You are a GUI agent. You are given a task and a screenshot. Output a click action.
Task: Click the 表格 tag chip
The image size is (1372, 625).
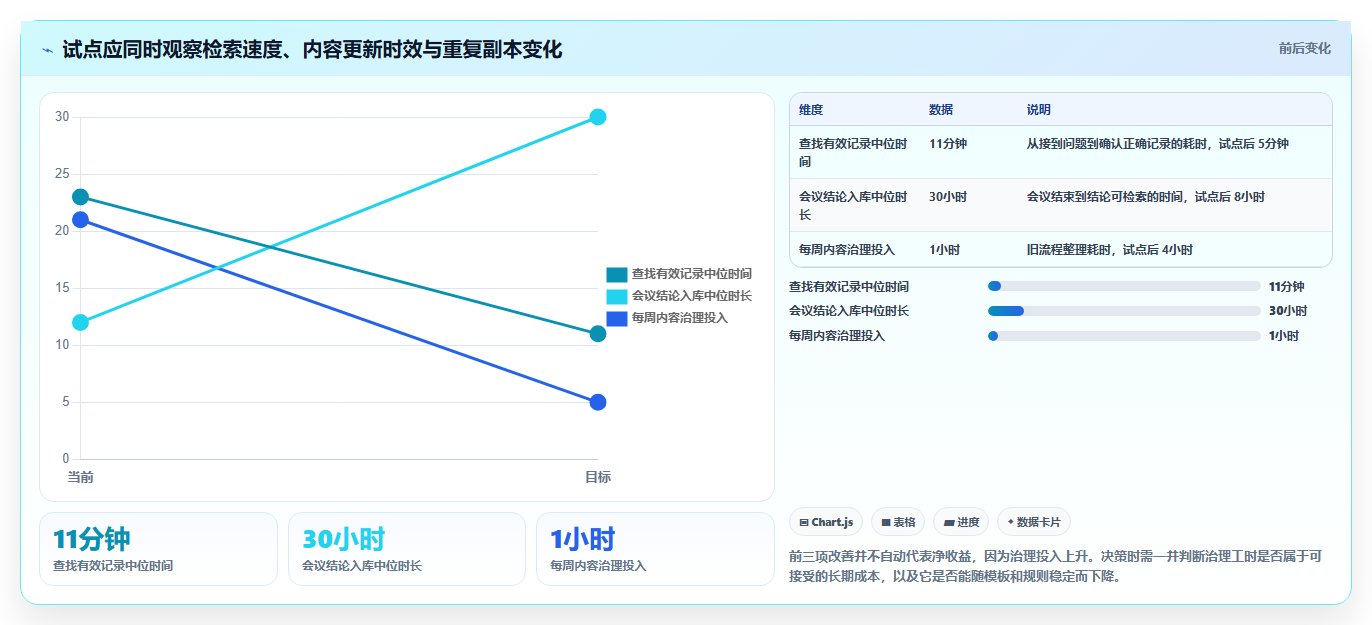pyautogui.click(x=898, y=522)
